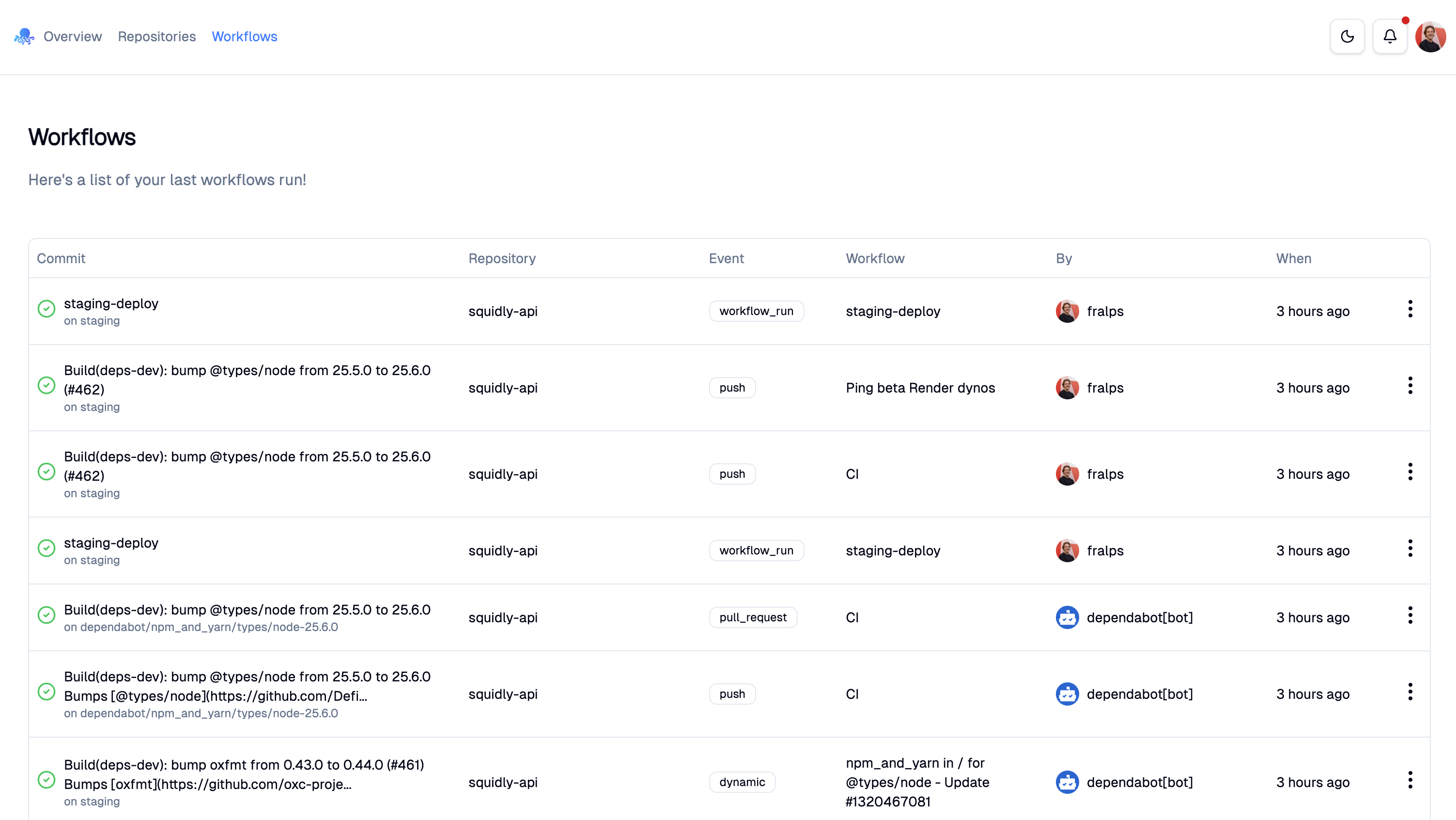Screen dimensions: 1456x820
Task: Click dependabot avatar in the dynamic event row
Action: click(1067, 782)
